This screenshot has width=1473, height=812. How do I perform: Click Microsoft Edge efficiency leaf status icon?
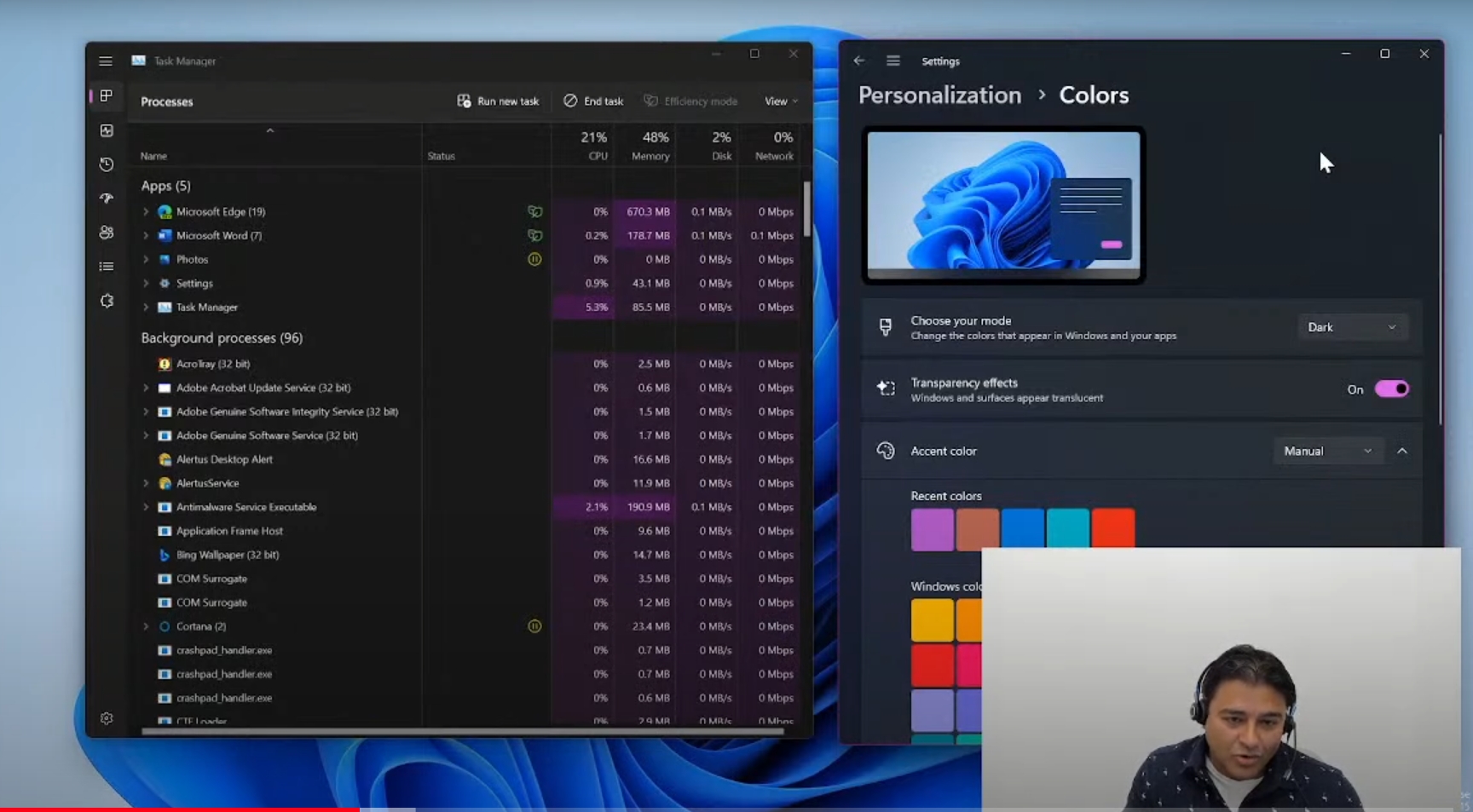tap(534, 211)
